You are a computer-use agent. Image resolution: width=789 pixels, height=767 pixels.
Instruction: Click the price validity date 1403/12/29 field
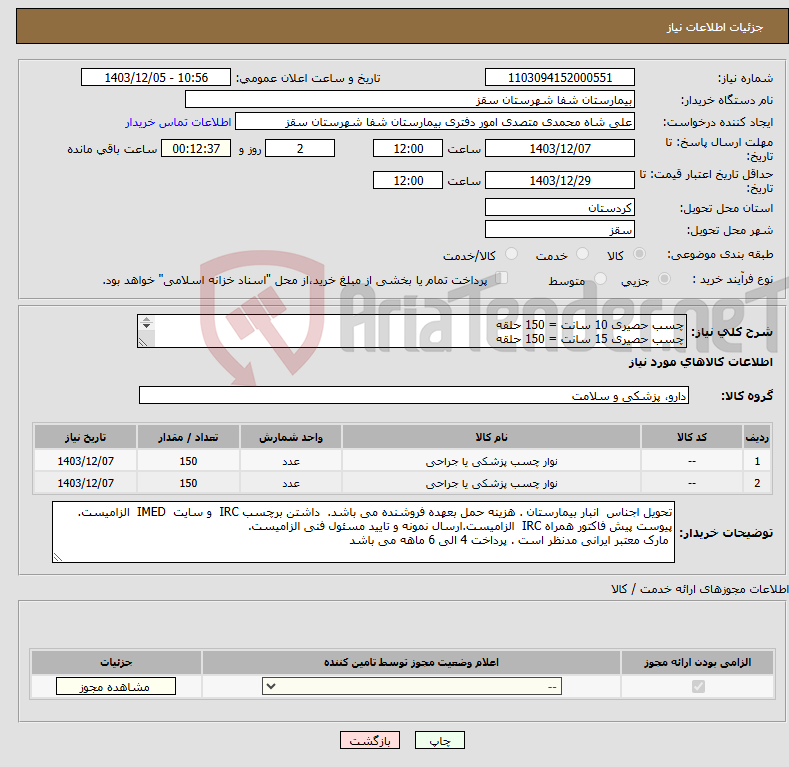point(560,180)
